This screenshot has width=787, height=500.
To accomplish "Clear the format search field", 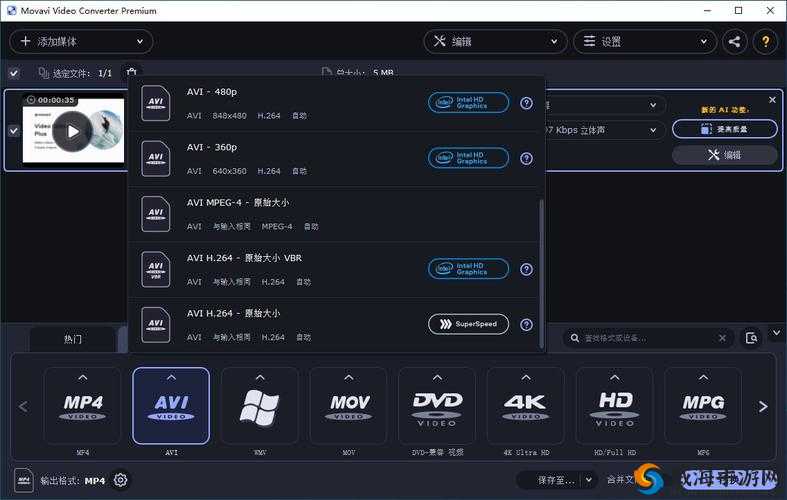I will tap(722, 338).
